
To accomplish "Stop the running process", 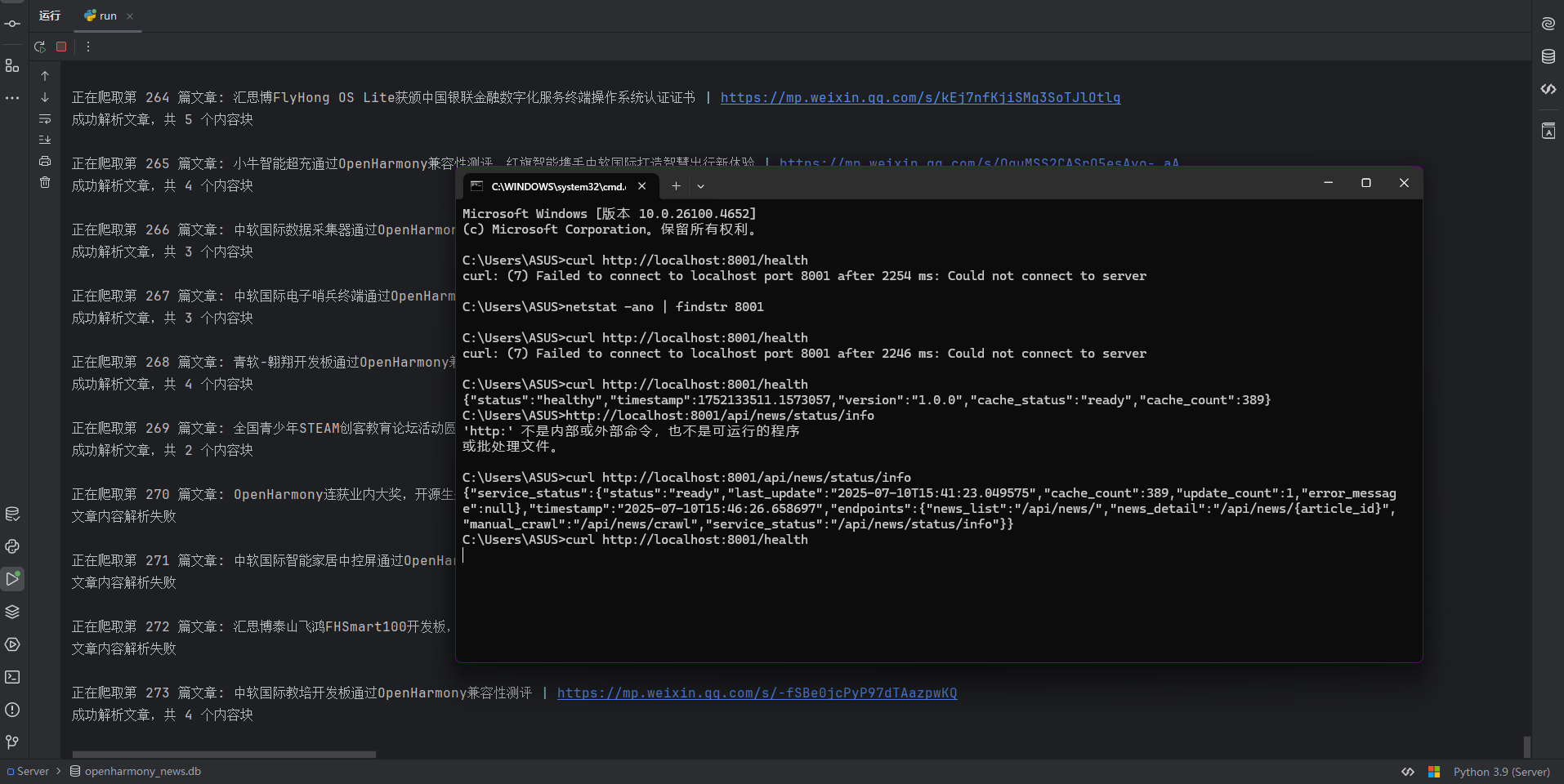I will click(61, 47).
